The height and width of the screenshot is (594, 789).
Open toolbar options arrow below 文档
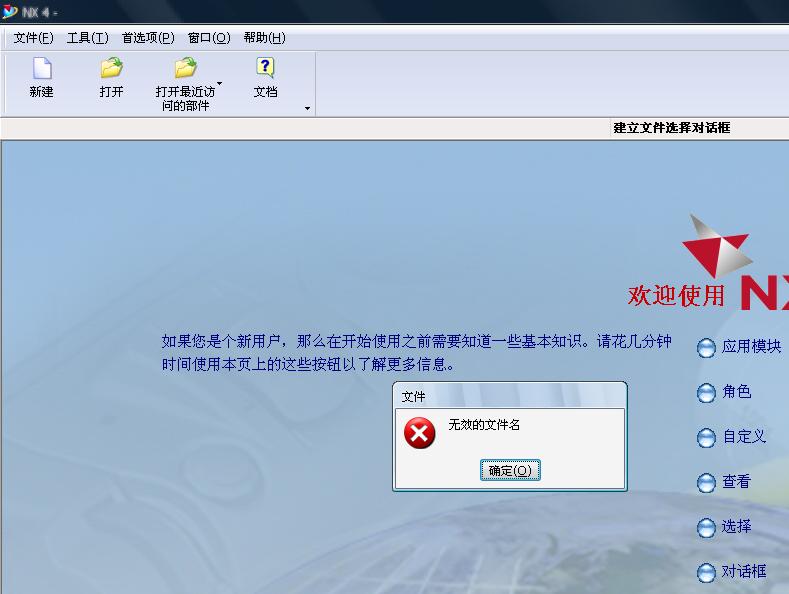pos(307,108)
